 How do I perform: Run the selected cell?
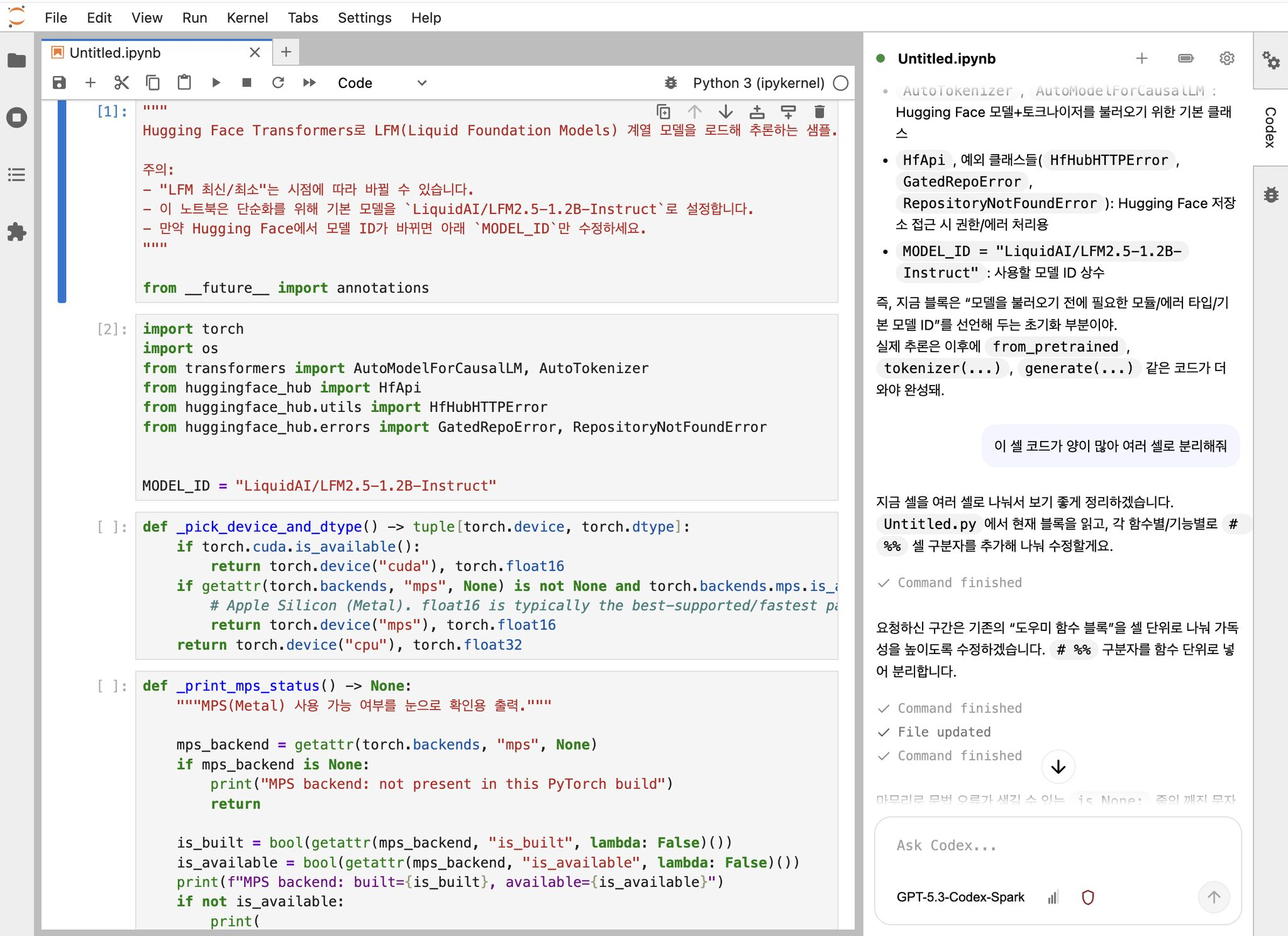tap(216, 83)
